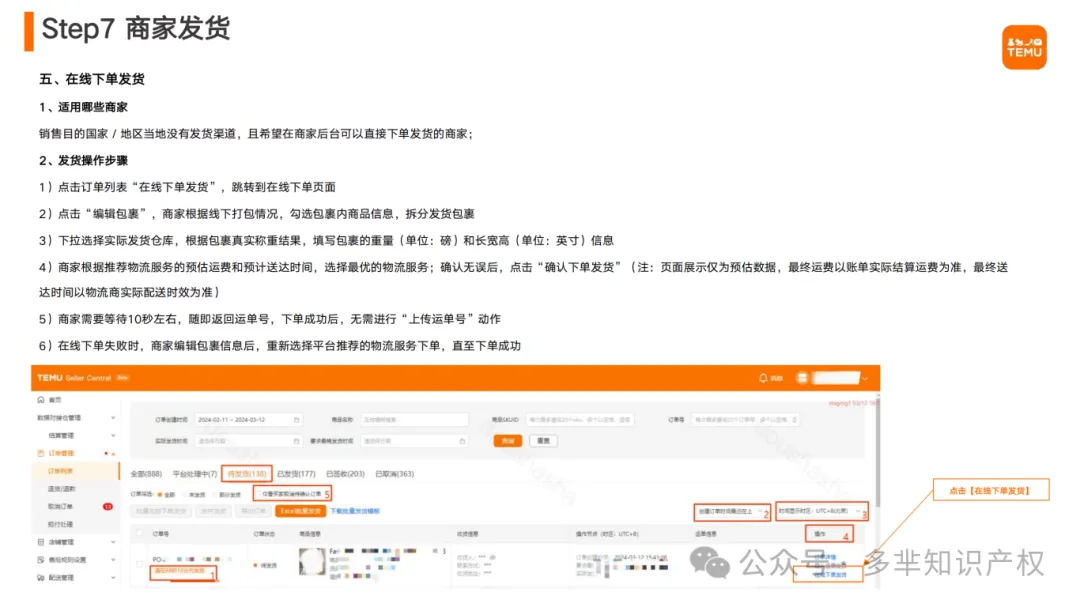Expand the 结算管理 sidebar section

[x=113, y=435]
